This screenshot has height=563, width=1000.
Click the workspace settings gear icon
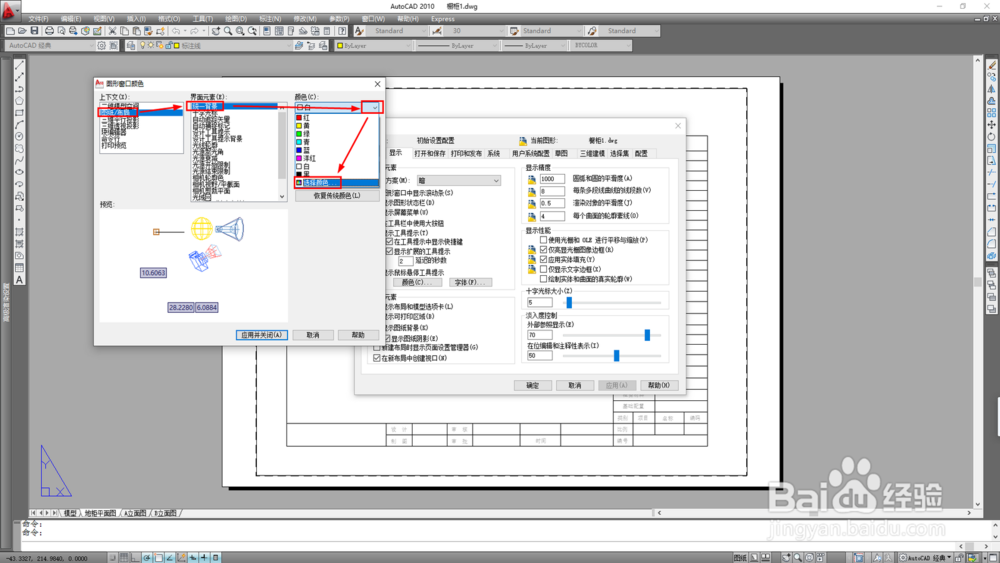[101, 45]
